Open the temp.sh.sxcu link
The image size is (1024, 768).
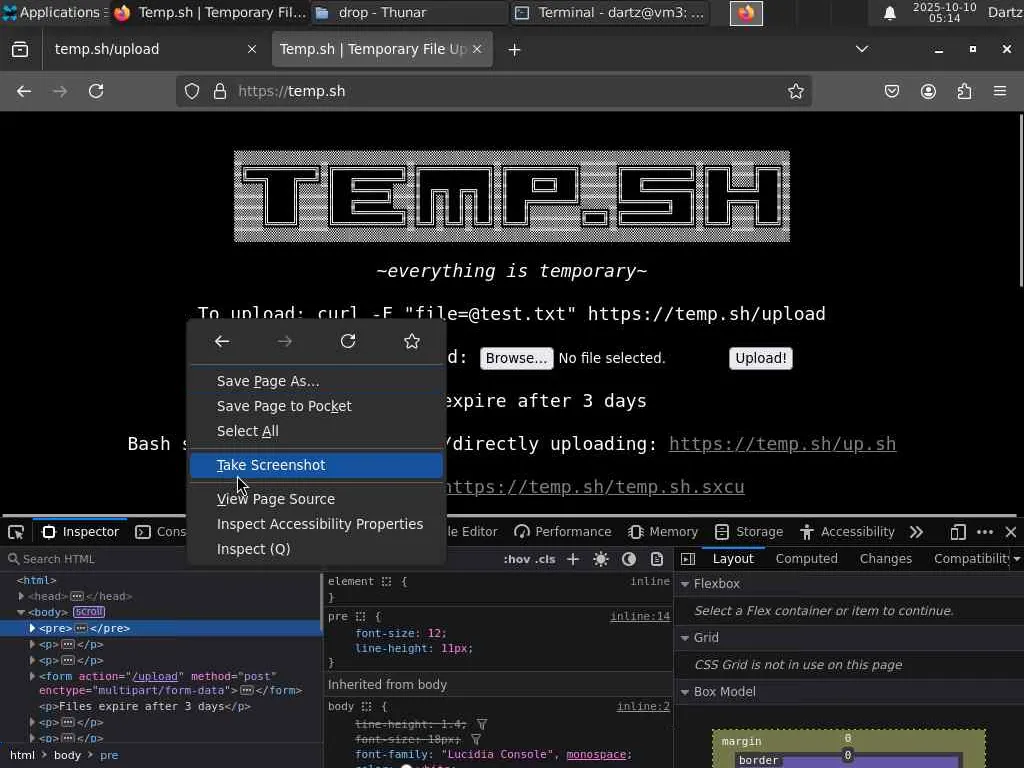tap(594, 487)
